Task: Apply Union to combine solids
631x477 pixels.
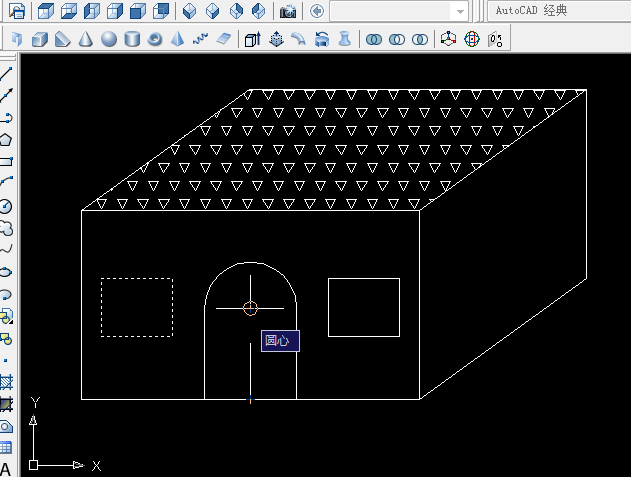Action: (374, 40)
